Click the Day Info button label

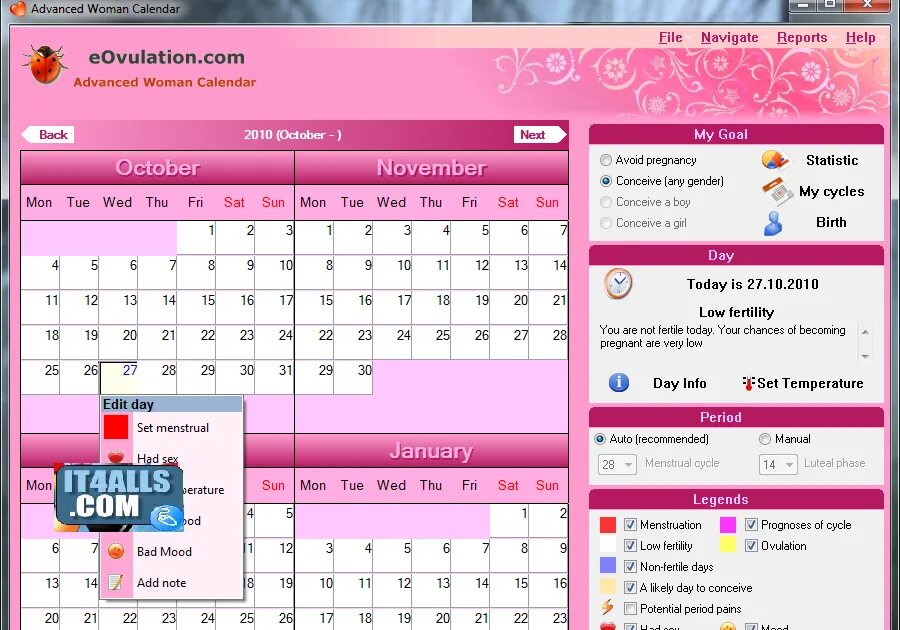(x=680, y=383)
